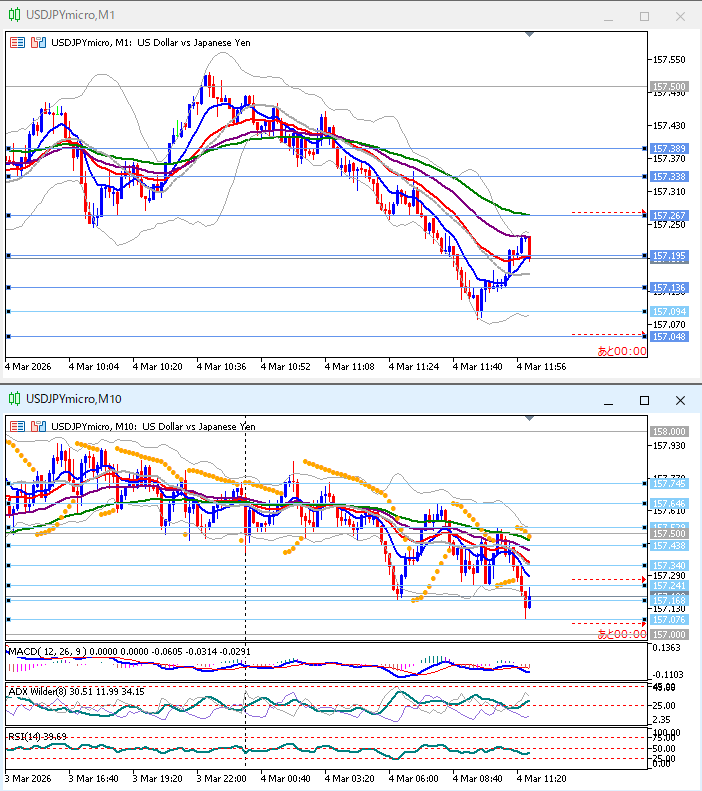Maximize the USDJPYmicro,M1 chart window

pos(644,16)
